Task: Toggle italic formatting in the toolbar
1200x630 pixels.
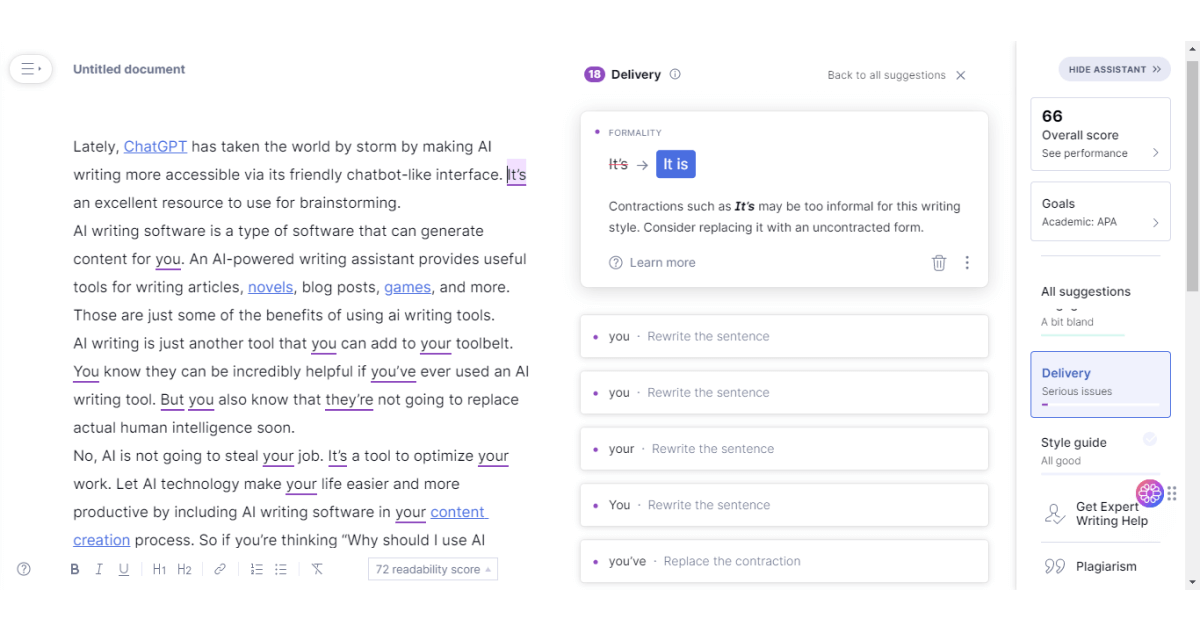Action: tap(99, 569)
